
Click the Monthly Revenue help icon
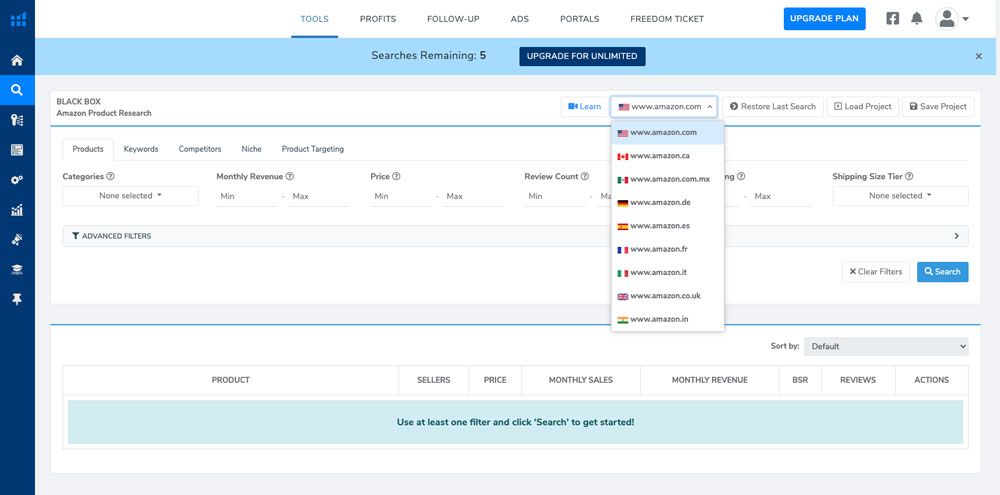pos(290,177)
